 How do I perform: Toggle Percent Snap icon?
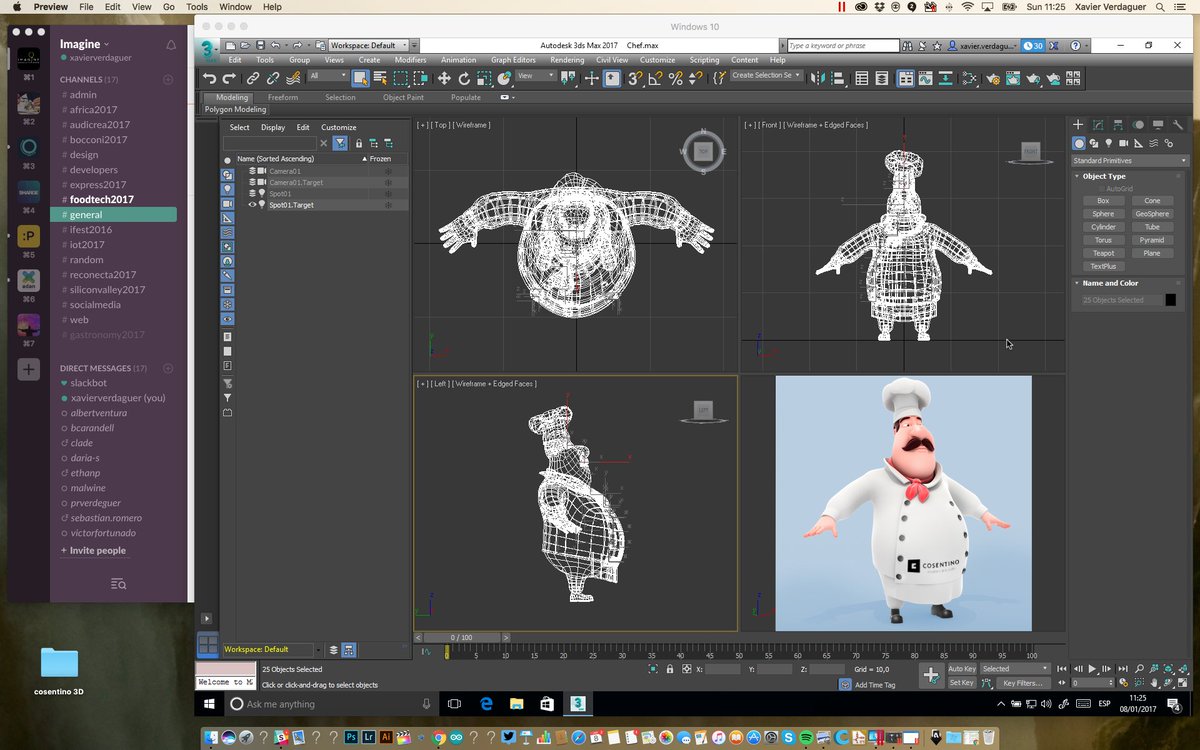(x=676, y=78)
